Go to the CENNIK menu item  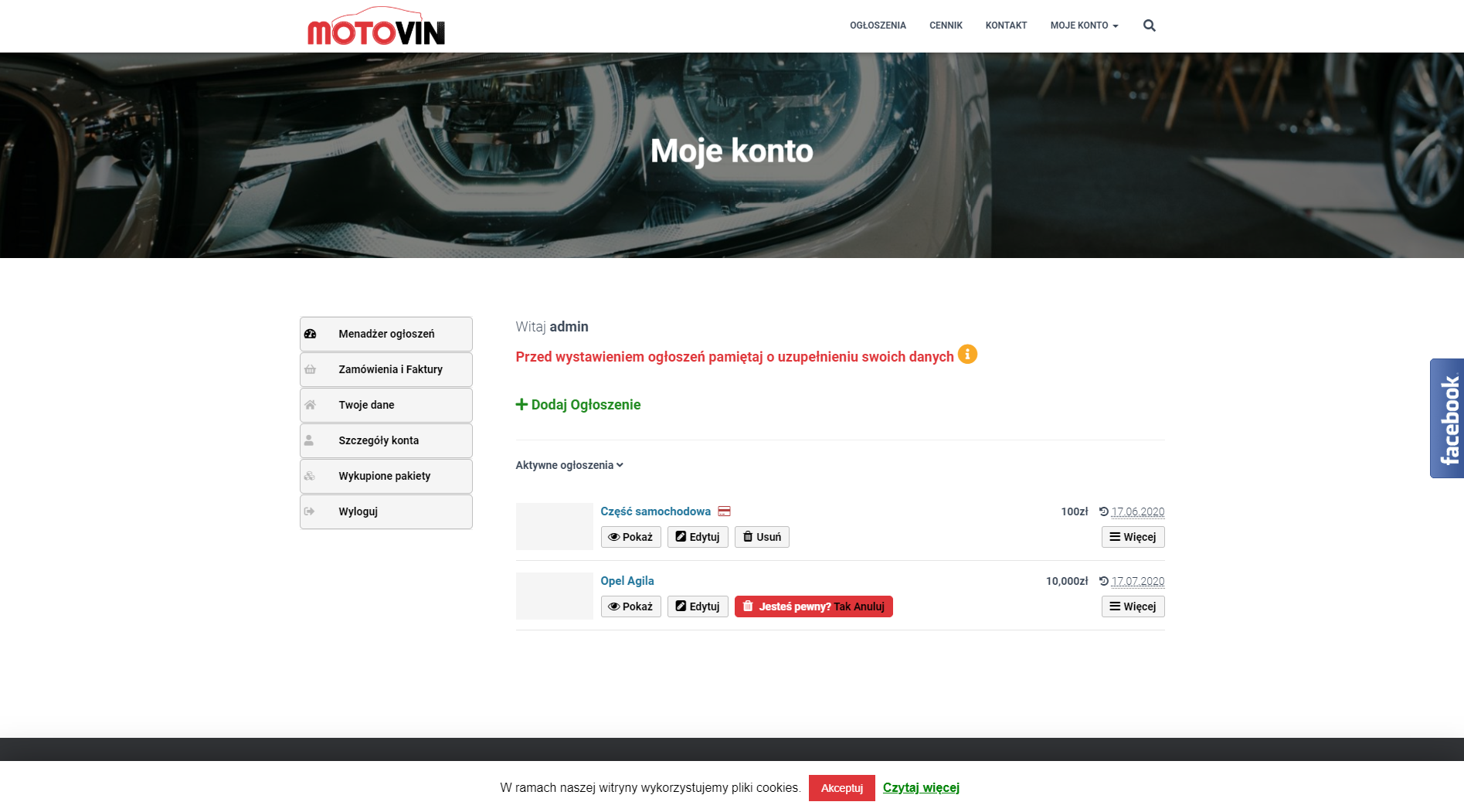pos(946,25)
